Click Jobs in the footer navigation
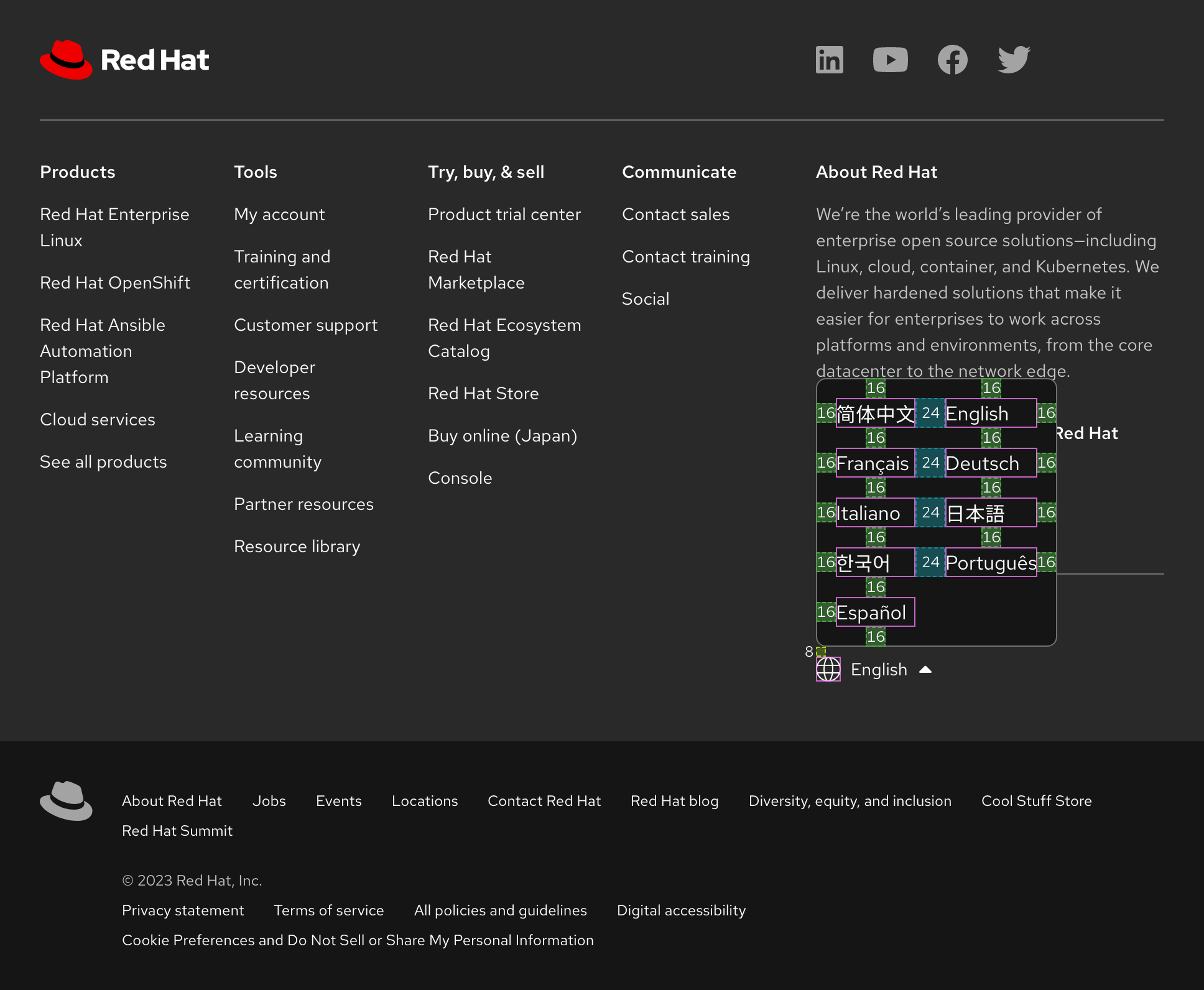Screen dimensions: 1204x990 pyautogui.click(x=269, y=801)
